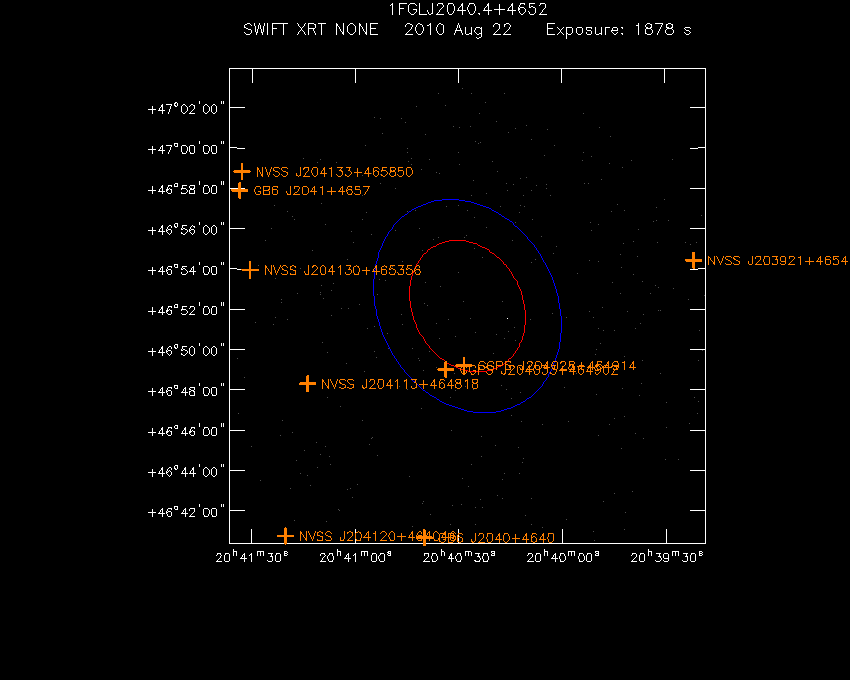Select the SWIFT XRT NONE header text
Image resolution: width=850 pixels, height=680 pixels.
tap(311, 29)
